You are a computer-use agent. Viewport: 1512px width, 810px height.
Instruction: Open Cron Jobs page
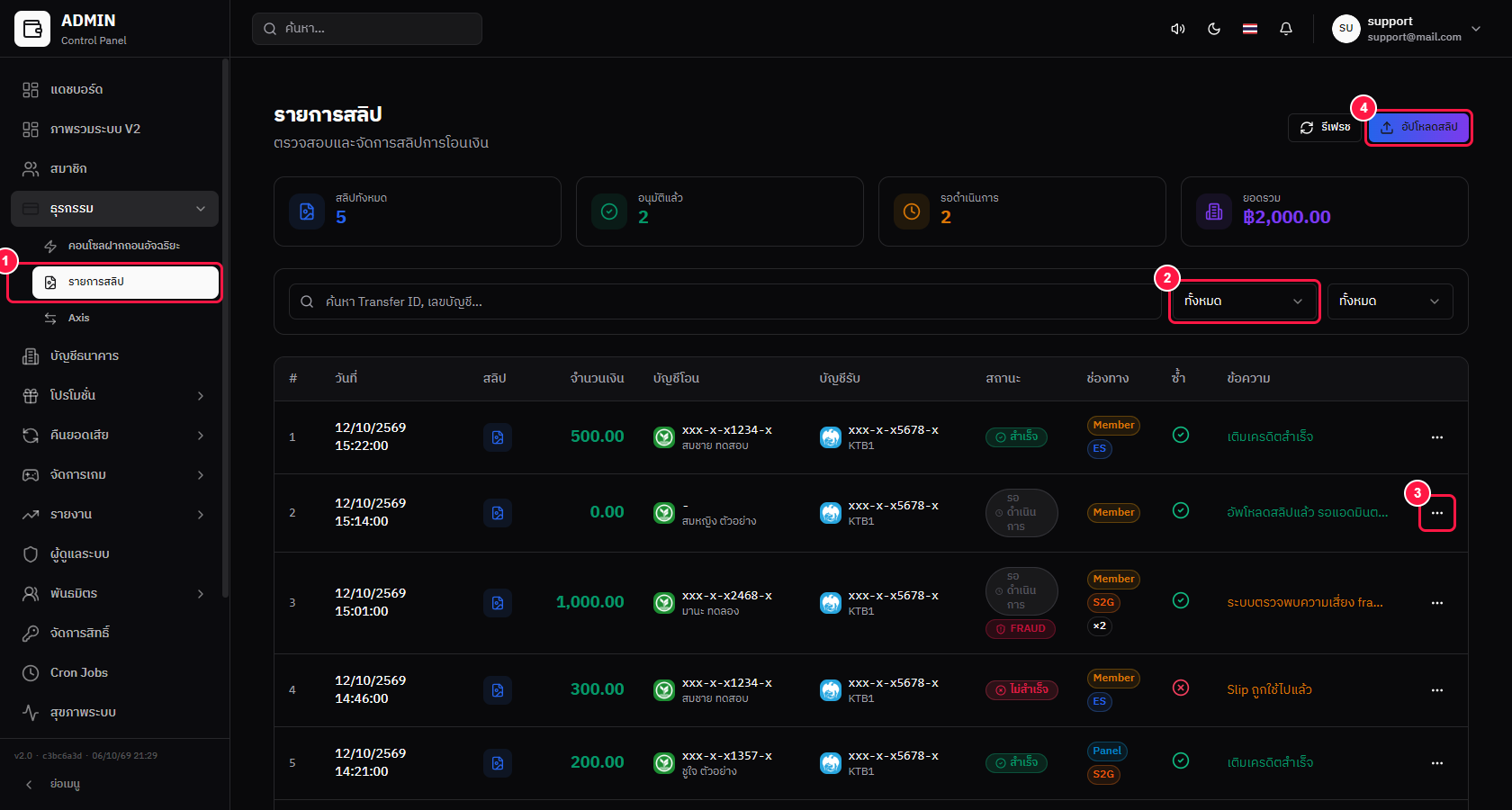tap(115, 673)
